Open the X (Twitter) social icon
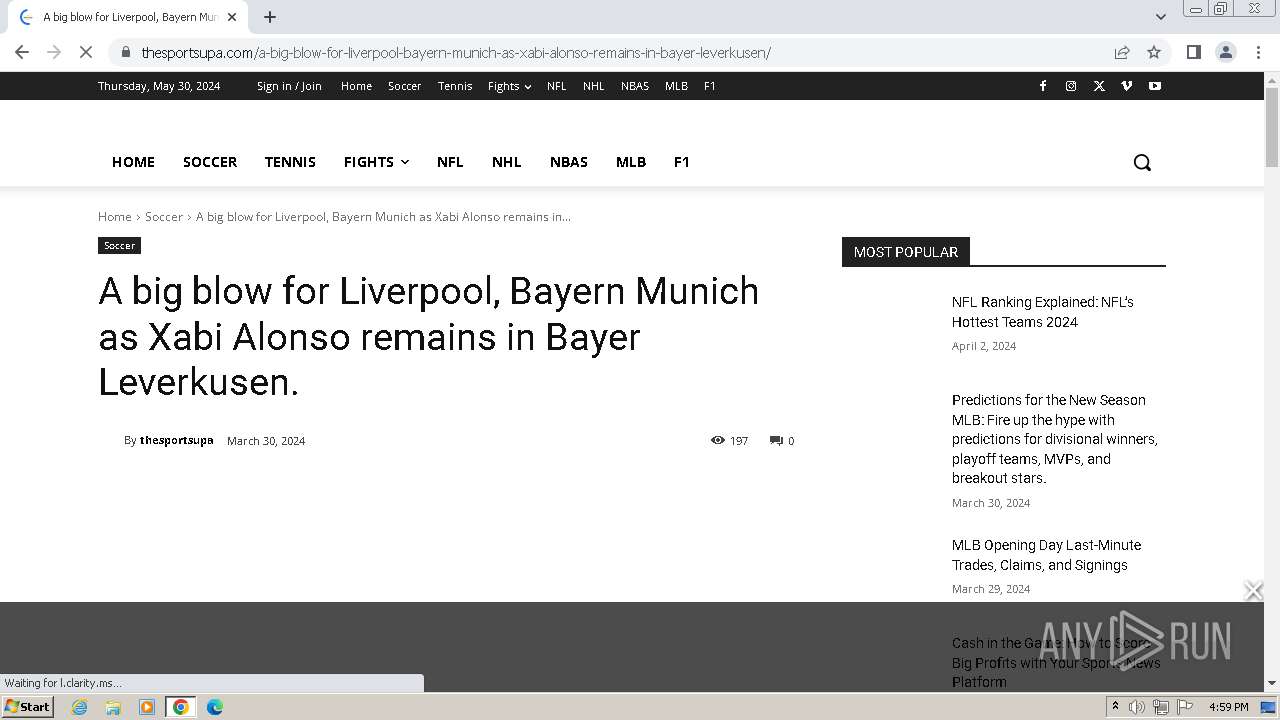 coord(1099,86)
